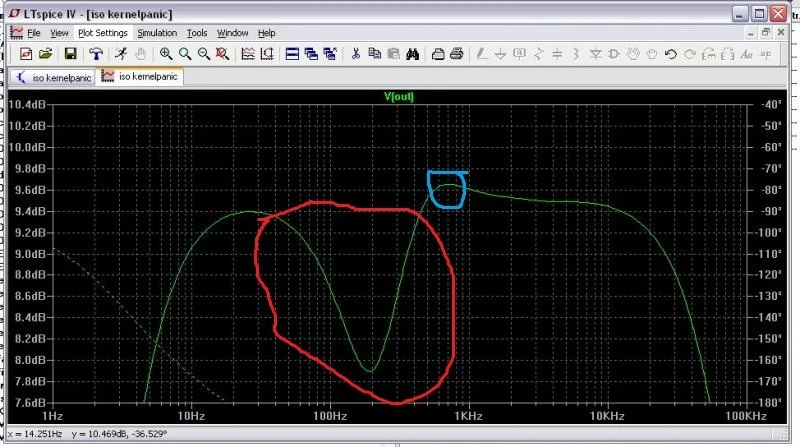The image size is (800, 447).
Task: Click the Cut scissors icon
Action: pos(355,54)
